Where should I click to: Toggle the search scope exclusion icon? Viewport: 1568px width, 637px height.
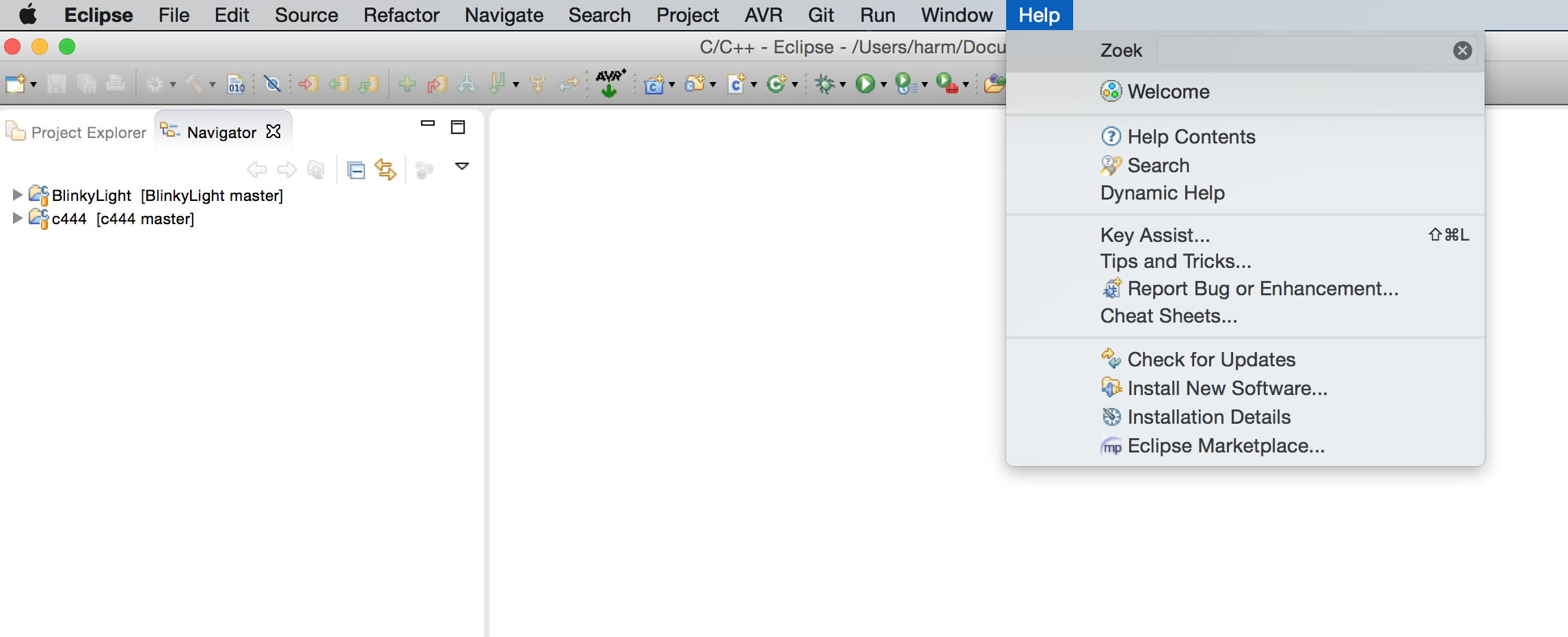pos(273,83)
